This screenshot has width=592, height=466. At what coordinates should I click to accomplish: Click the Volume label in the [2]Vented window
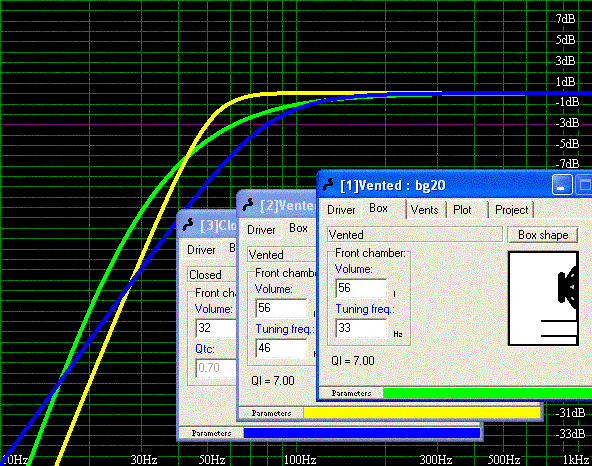(x=273, y=289)
